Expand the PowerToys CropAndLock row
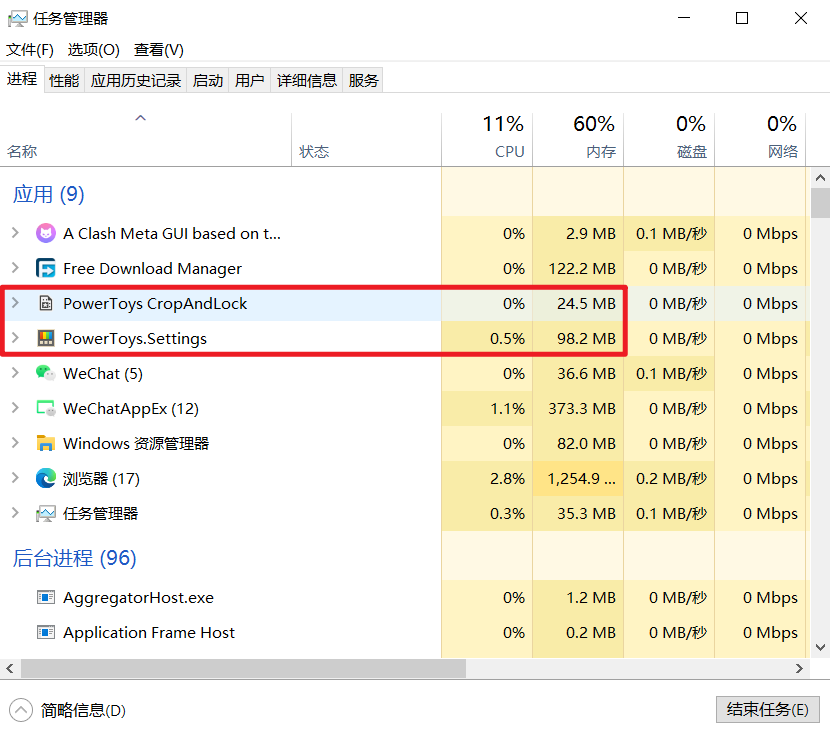830x738 pixels. click(x=15, y=303)
